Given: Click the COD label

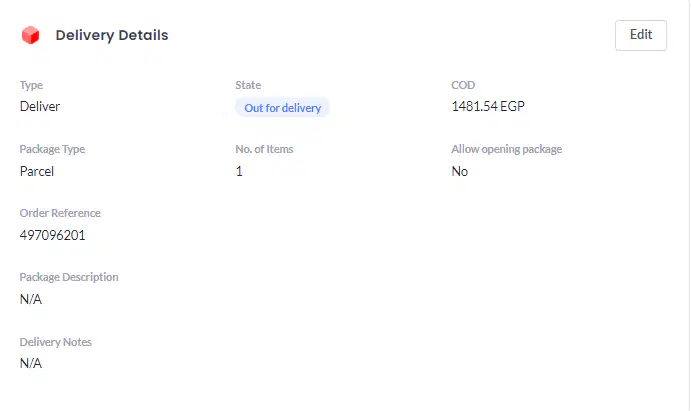Looking at the screenshot, I should [x=463, y=85].
